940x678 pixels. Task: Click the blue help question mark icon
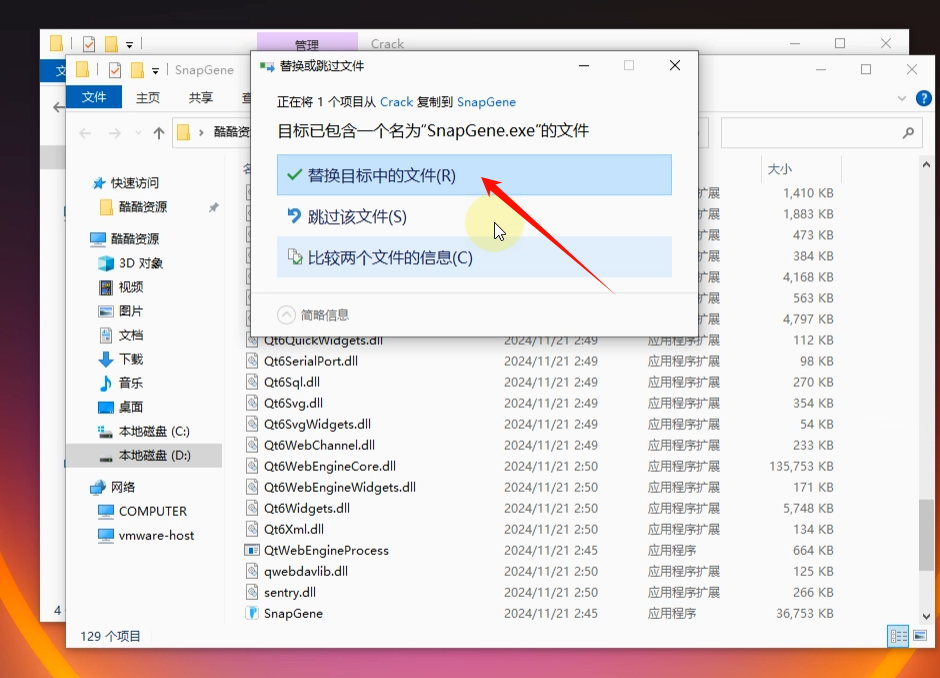point(924,98)
